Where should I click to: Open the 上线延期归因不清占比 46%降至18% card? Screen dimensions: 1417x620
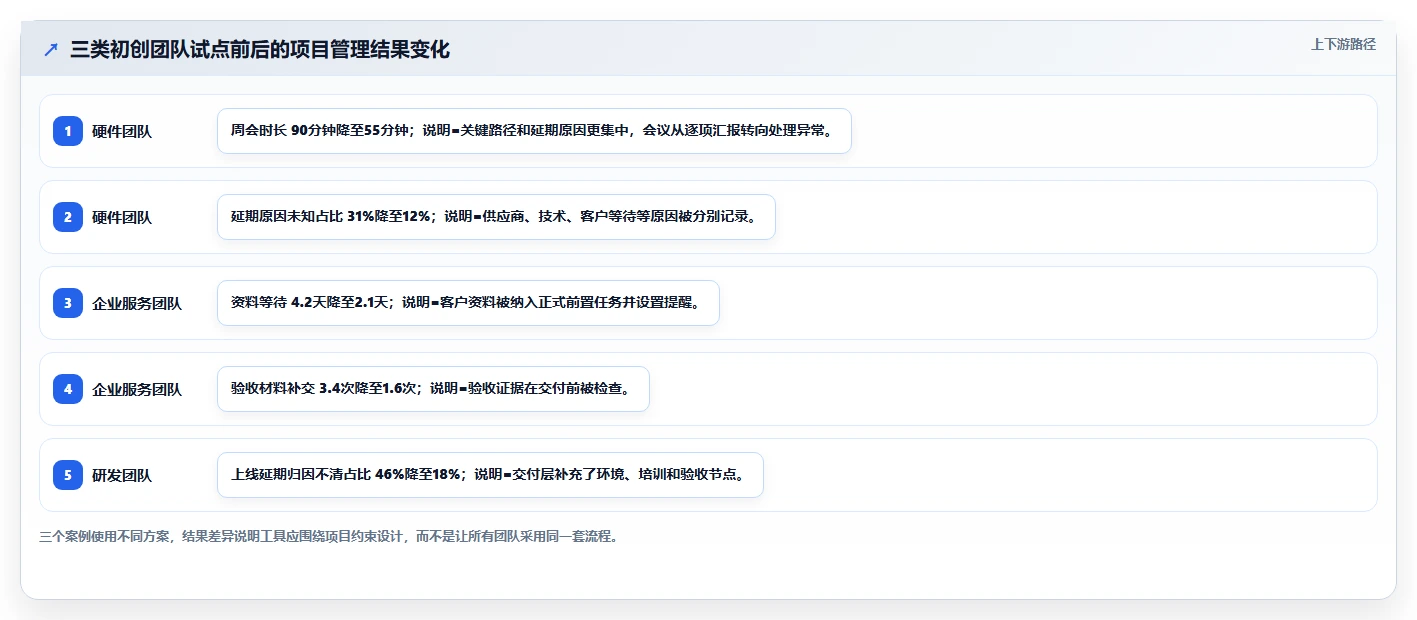point(490,475)
